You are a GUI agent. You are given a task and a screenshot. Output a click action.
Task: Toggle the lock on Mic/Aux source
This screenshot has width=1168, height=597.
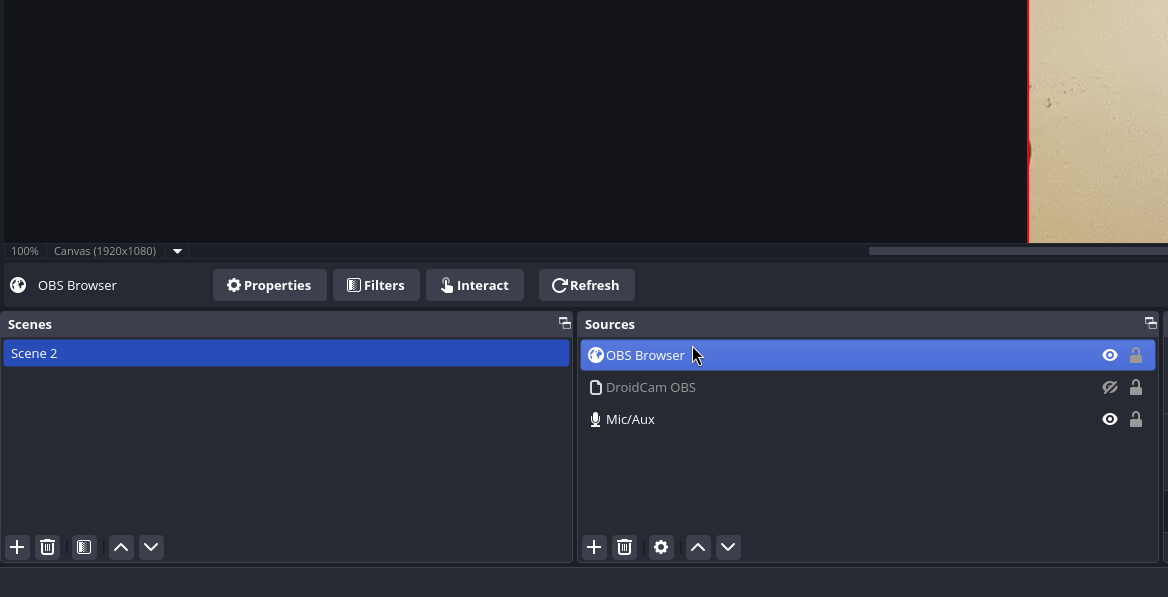pos(1136,420)
